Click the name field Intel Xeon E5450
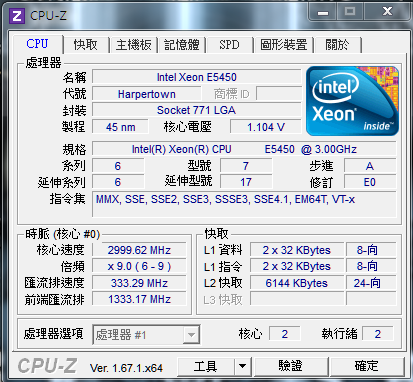Screen dimensions: 413x382 (x=197, y=77)
